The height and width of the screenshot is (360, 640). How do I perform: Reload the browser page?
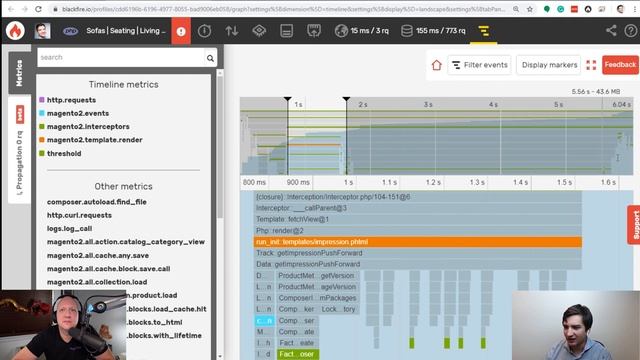tap(38, 9)
